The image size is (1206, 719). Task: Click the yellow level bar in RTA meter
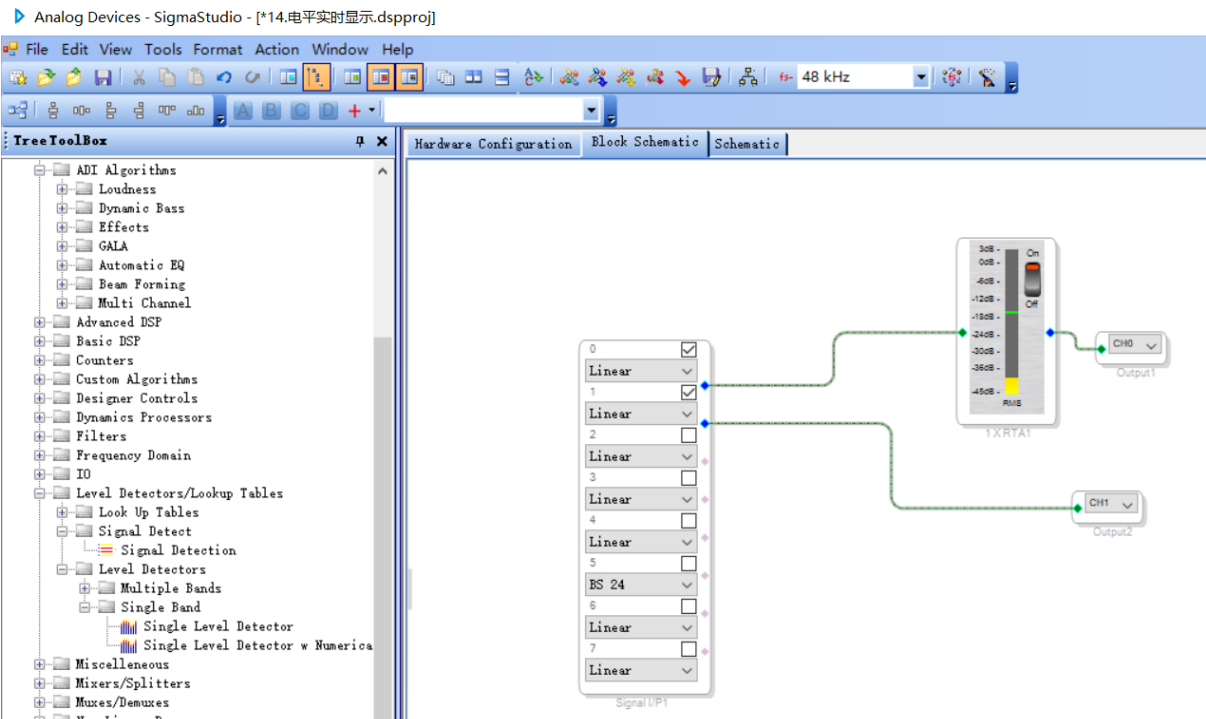pos(1012,386)
